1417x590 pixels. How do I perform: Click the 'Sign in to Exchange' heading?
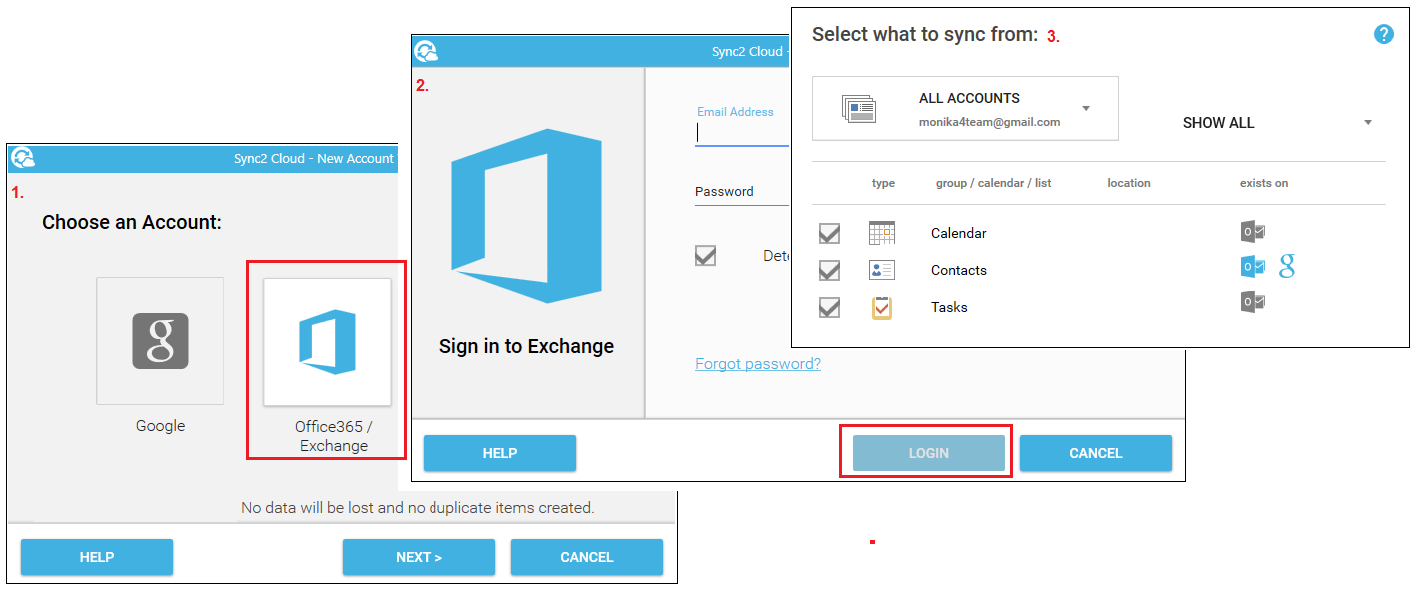(526, 346)
